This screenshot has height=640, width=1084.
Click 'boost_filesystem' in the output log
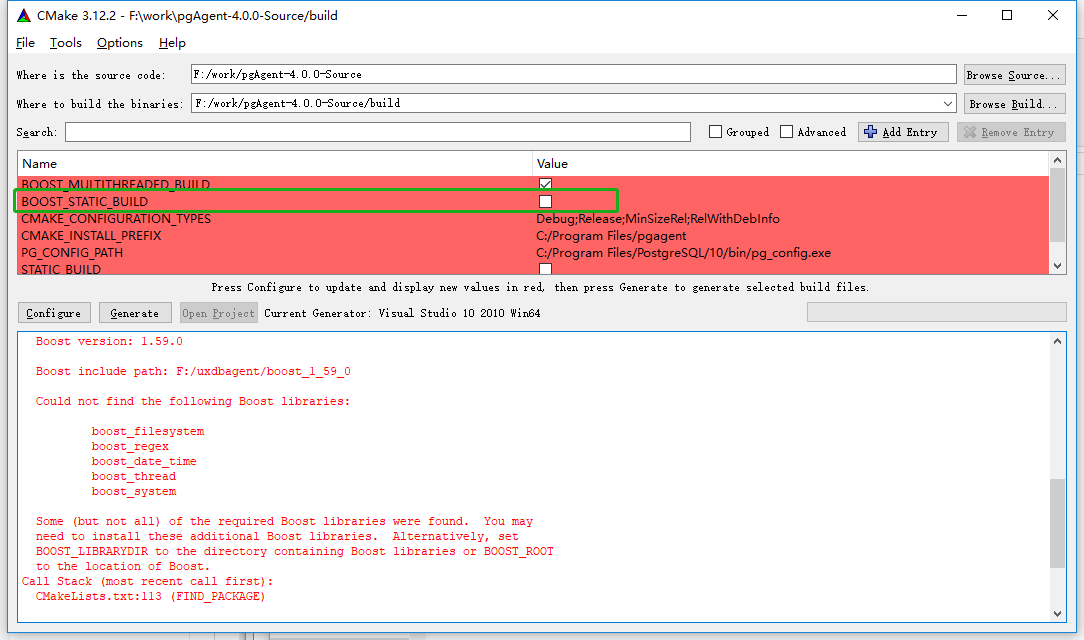(148, 431)
